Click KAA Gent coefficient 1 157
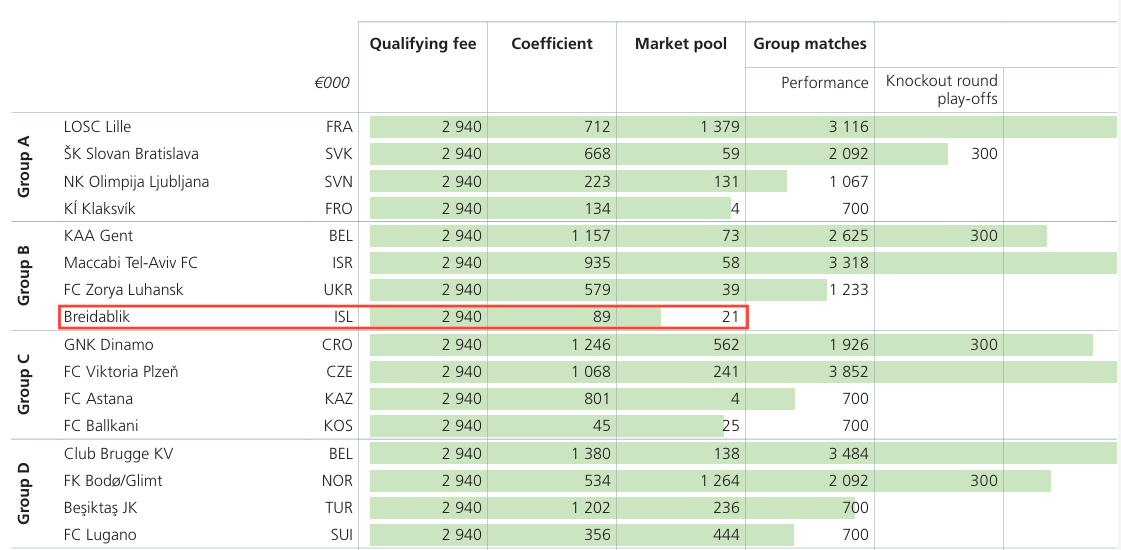The width and height of the screenshot is (1121, 550). click(x=591, y=236)
